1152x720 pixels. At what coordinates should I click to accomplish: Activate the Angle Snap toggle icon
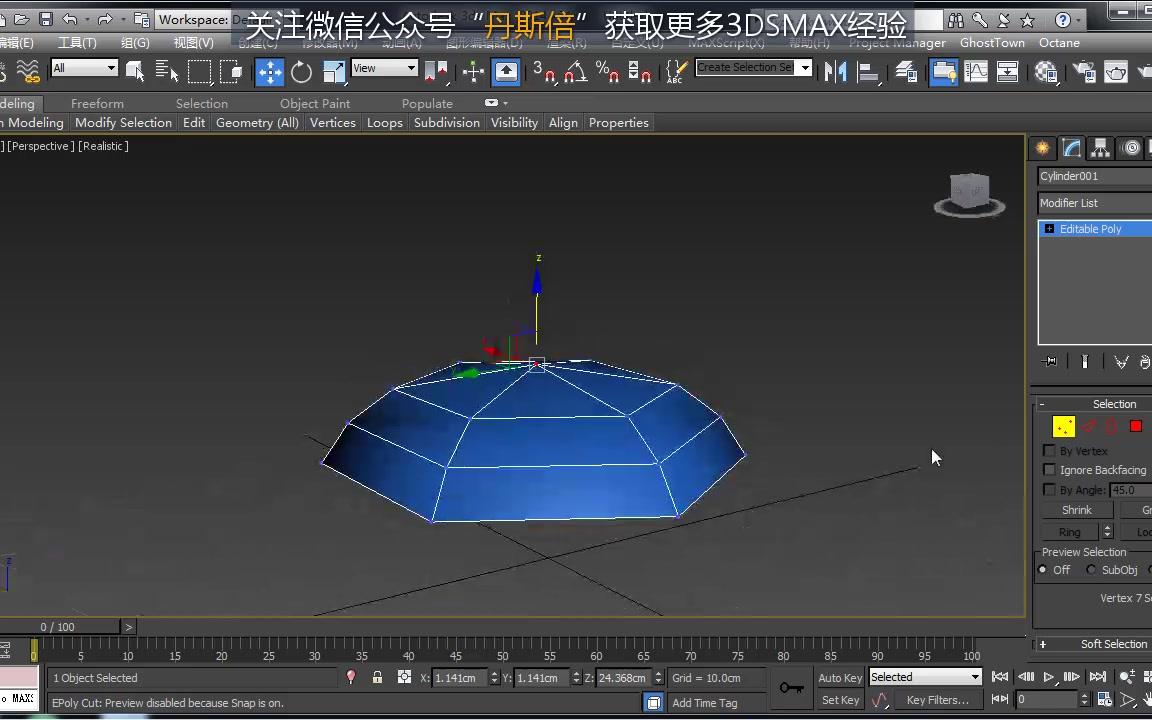(x=575, y=71)
